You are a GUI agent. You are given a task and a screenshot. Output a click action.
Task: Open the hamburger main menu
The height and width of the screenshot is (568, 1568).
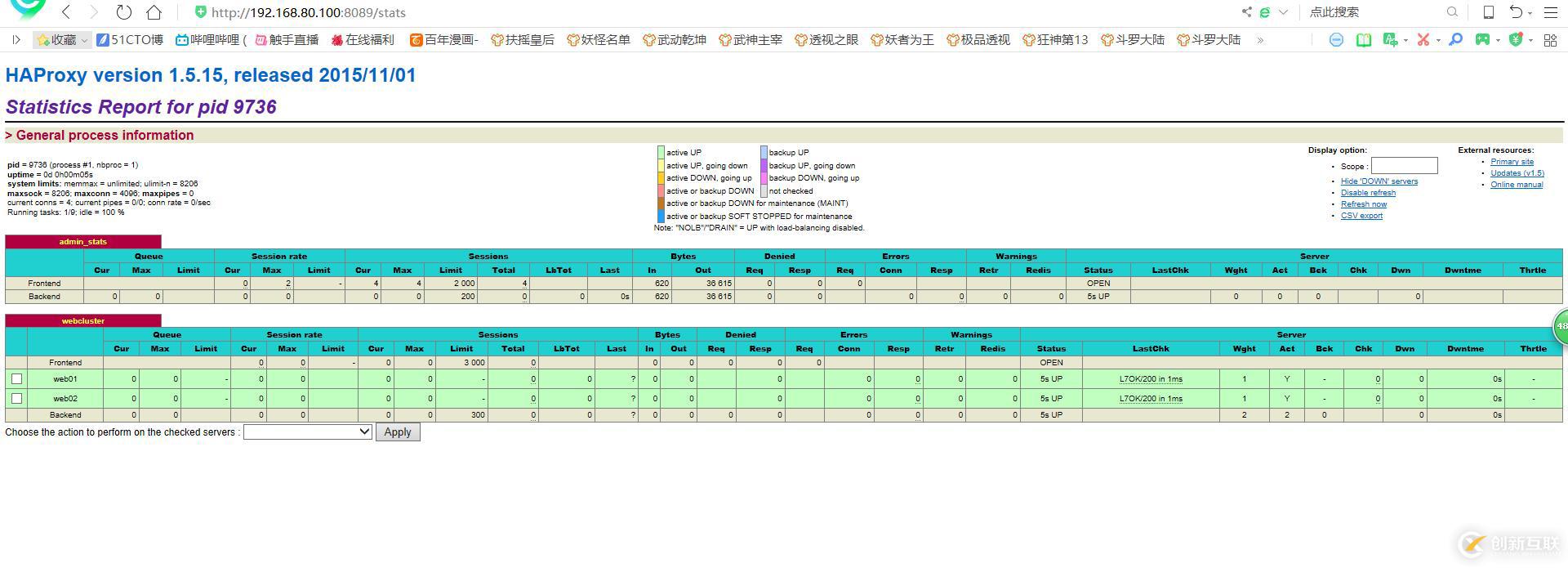click(x=1550, y=12)
